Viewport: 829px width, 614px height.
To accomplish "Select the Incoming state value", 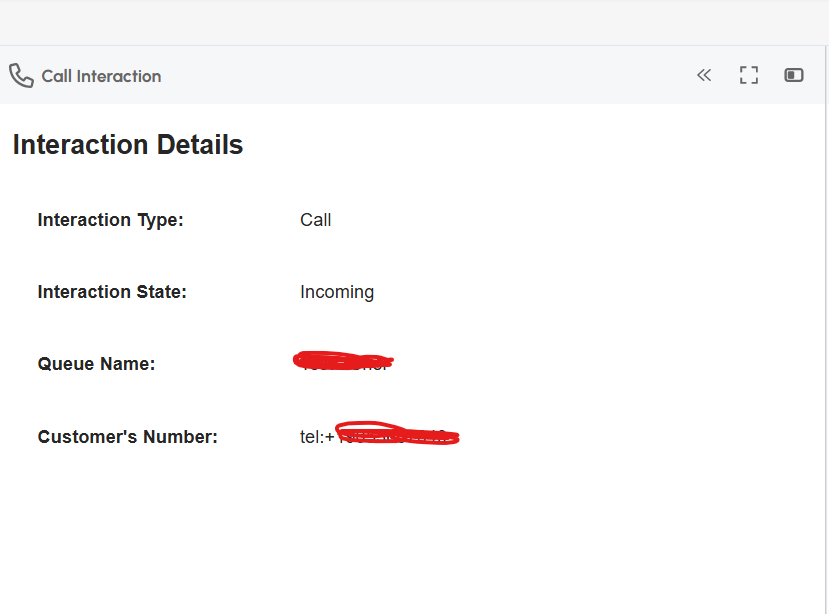I will coord(337,292).
